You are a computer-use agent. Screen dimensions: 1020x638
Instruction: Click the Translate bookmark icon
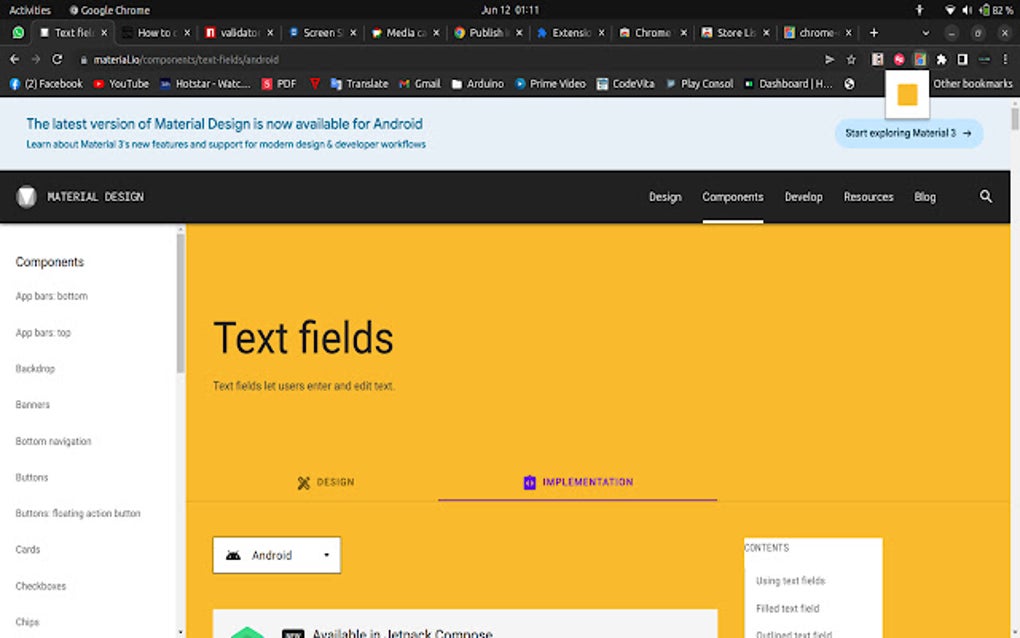tap(337, 84)
